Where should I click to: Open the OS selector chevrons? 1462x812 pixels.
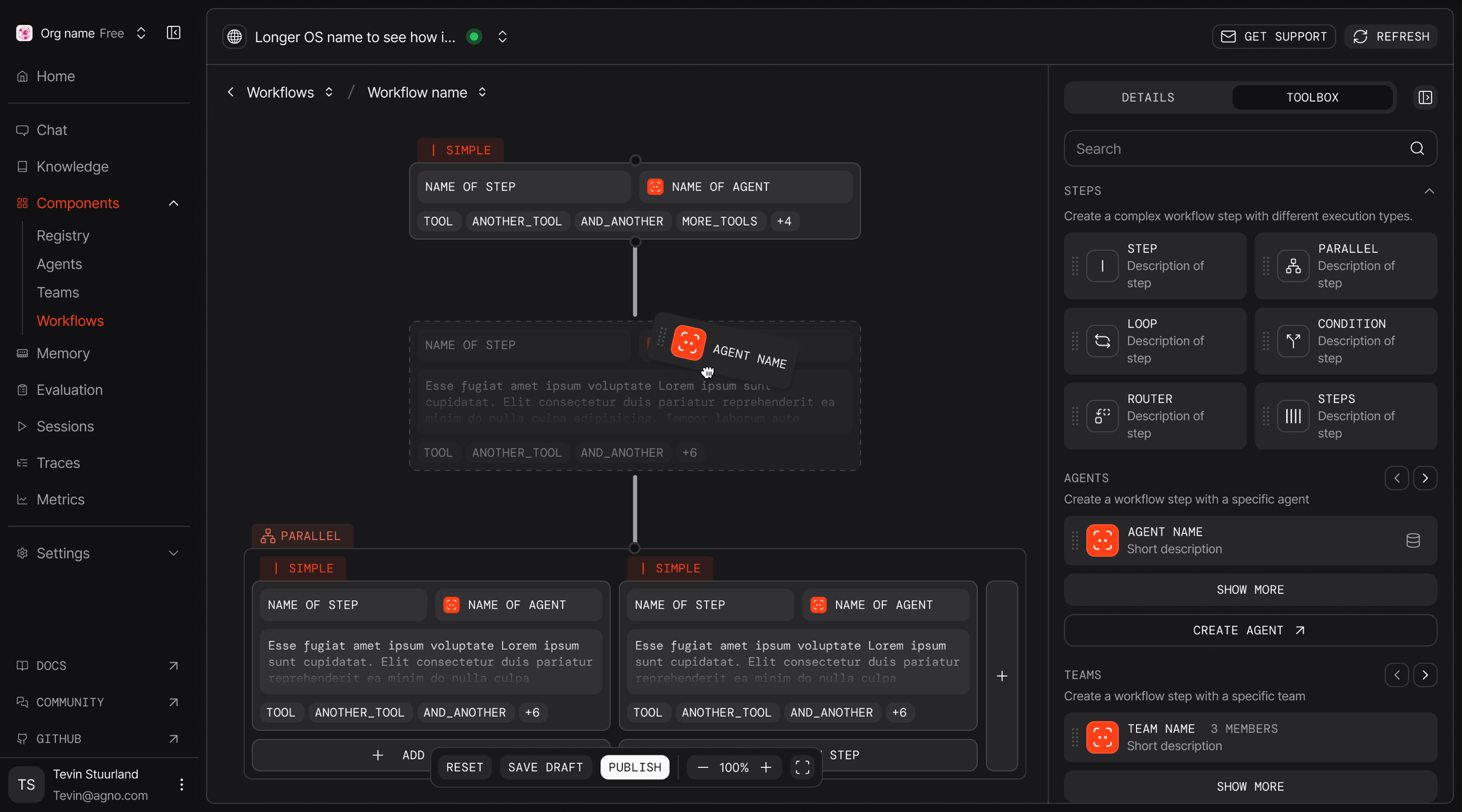click(503, 37)
